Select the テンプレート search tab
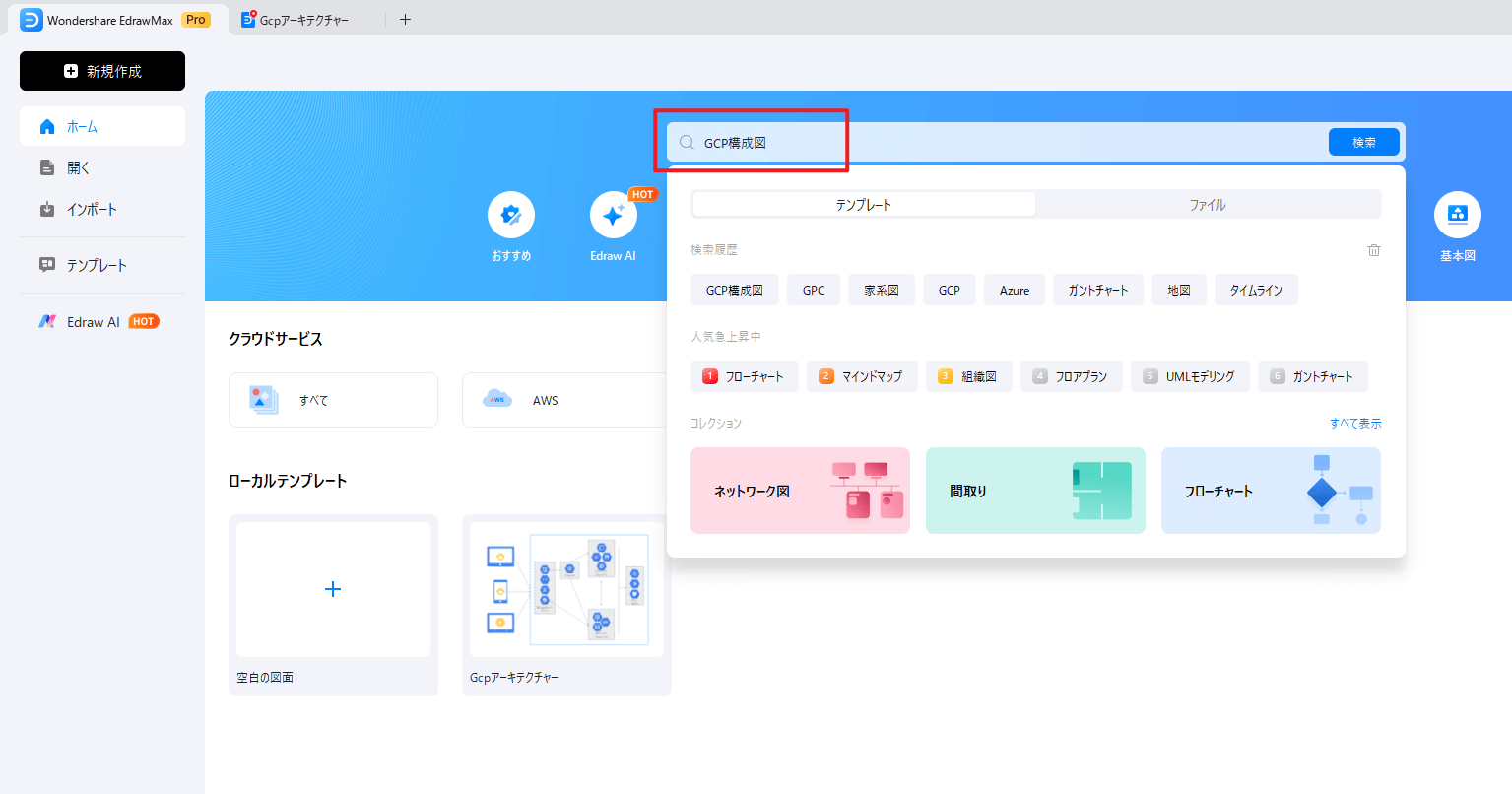 pos(862,204)
